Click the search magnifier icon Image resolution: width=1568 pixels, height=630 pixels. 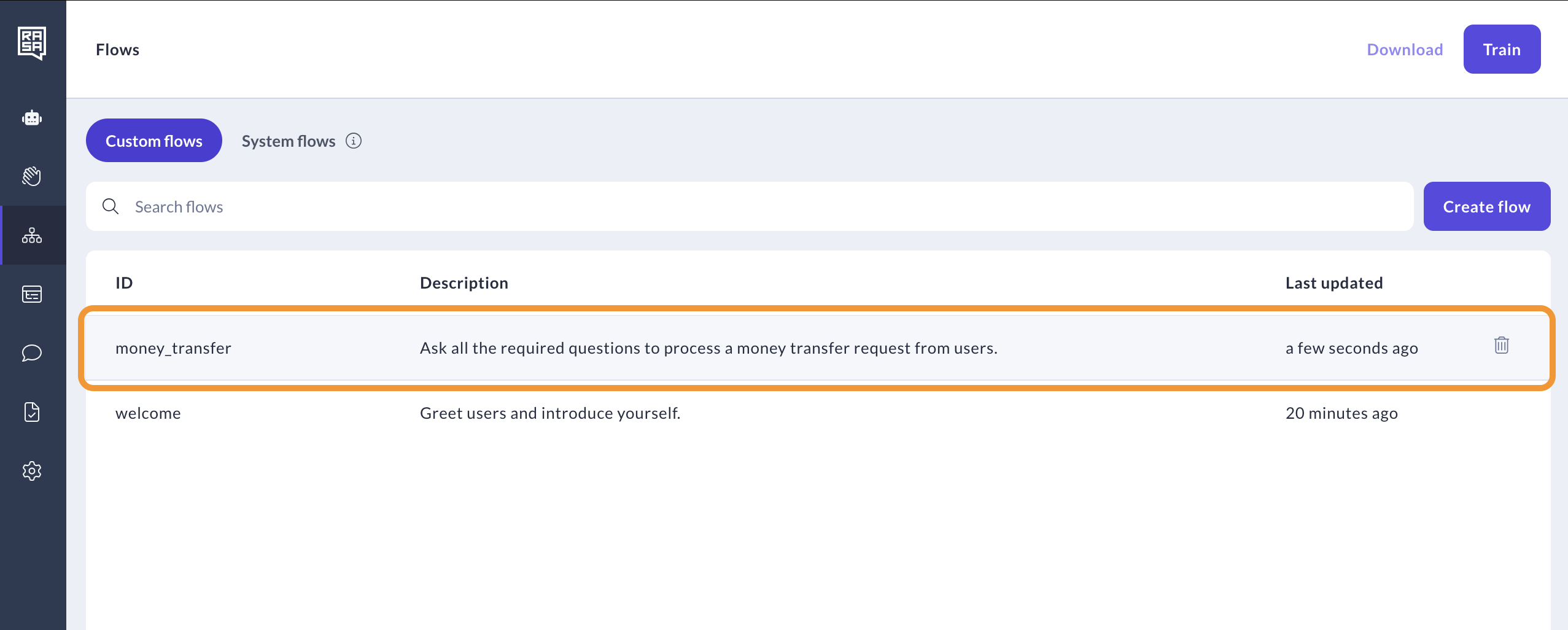click(111, 206)
